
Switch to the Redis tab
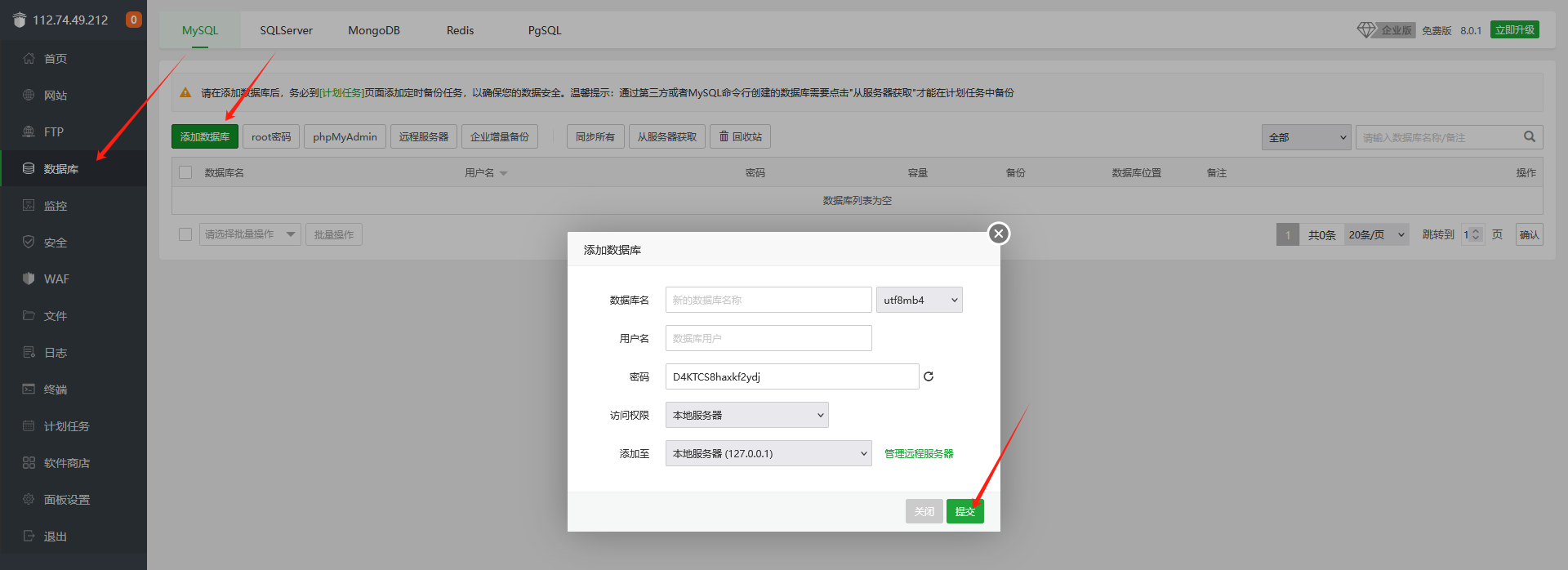460,30
